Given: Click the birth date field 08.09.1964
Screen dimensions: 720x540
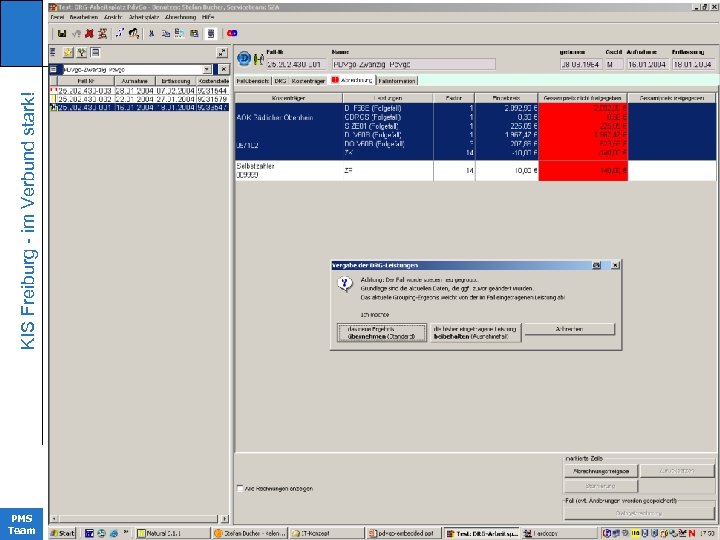Looking at the screenshot, I should click(x=580, y=64).
